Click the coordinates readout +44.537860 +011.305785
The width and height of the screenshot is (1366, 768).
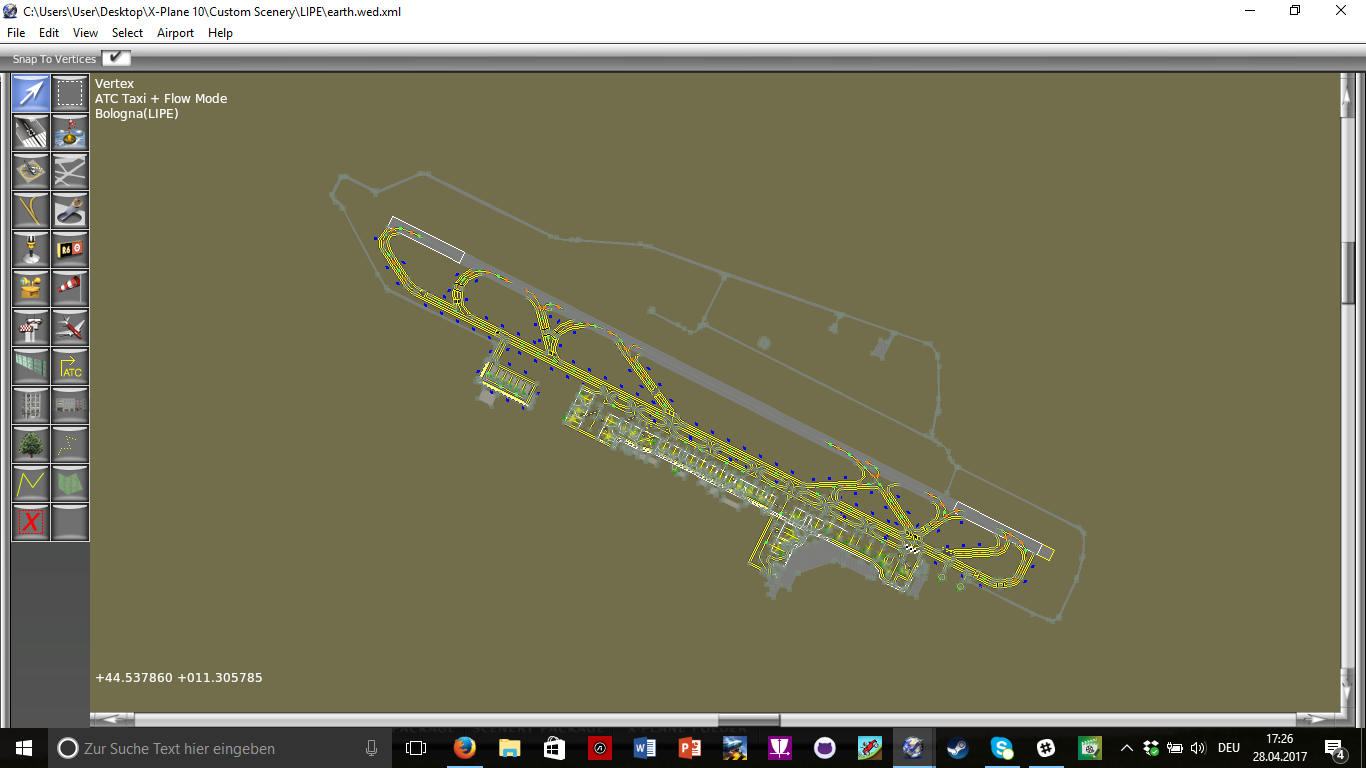179,678
